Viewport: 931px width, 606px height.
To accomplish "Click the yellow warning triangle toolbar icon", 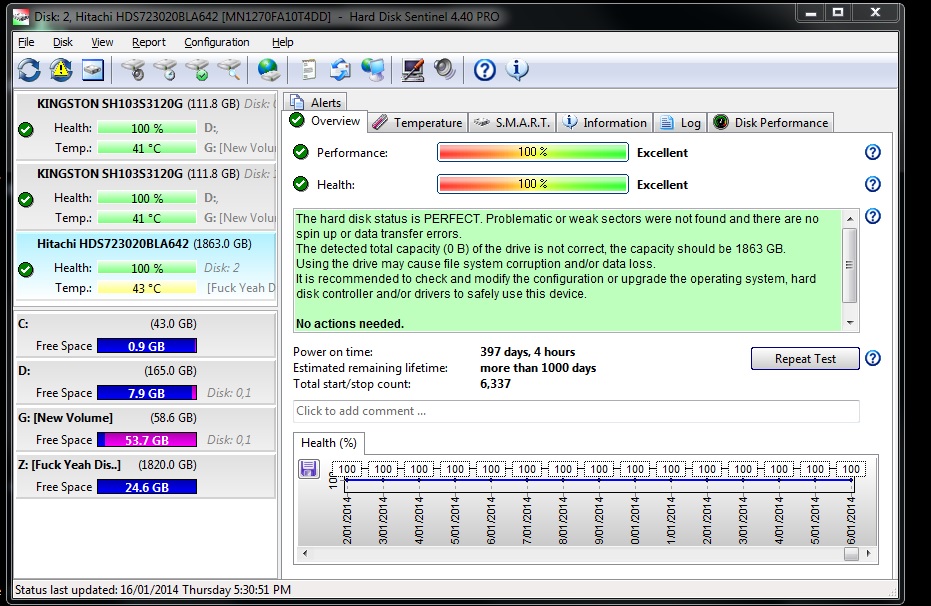I will tap(61, 69).
